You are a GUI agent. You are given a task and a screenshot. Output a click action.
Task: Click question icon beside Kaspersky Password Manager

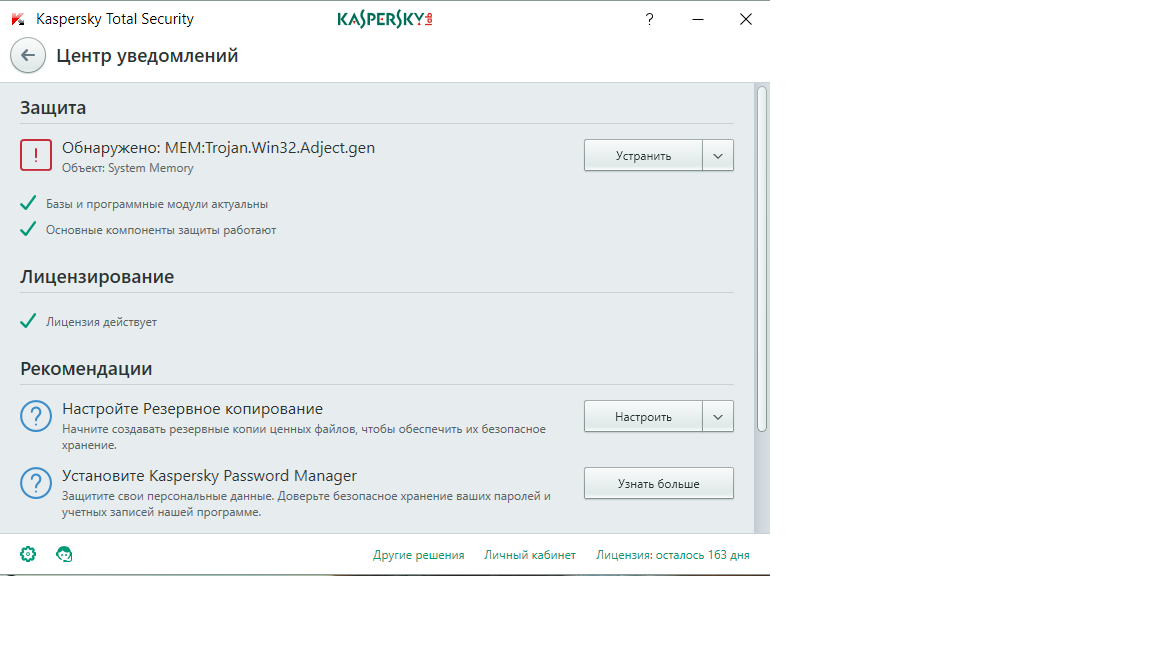point(36,483)
